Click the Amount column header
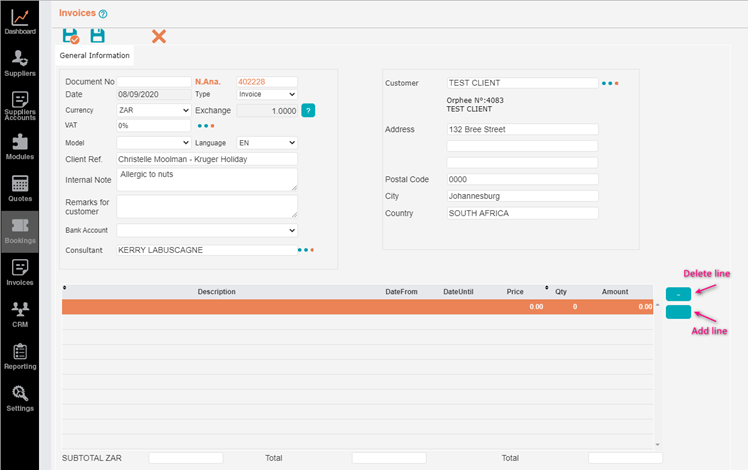 pyautogui.click(x=615, y=292)
